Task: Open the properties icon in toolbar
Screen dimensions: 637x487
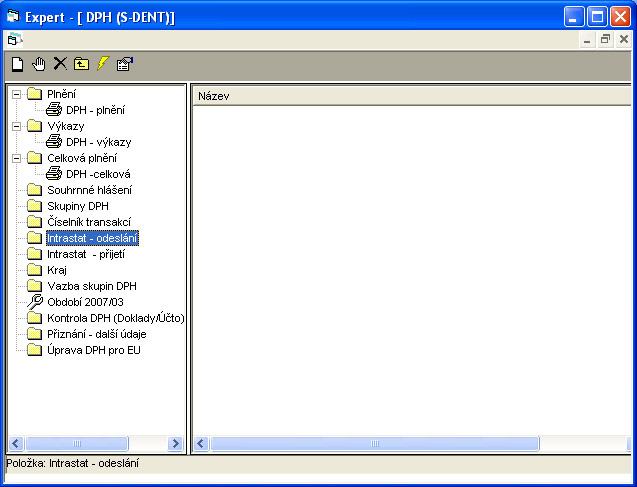Action: coord(124,64)
